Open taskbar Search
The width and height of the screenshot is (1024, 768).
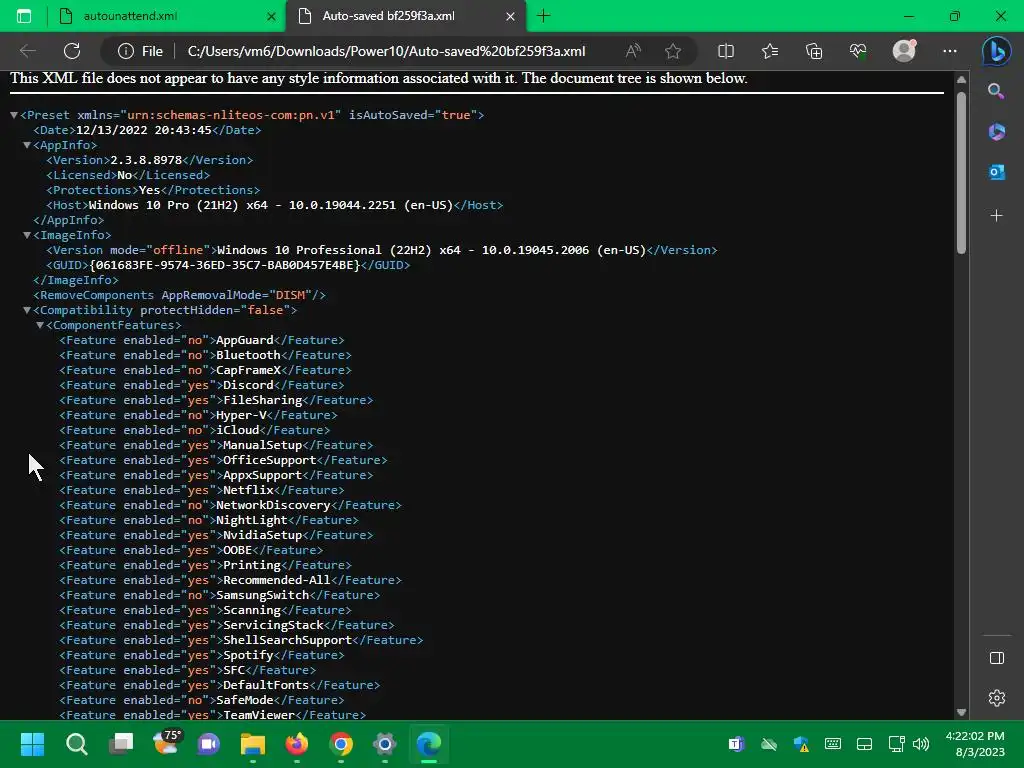[x=76, y=744]
